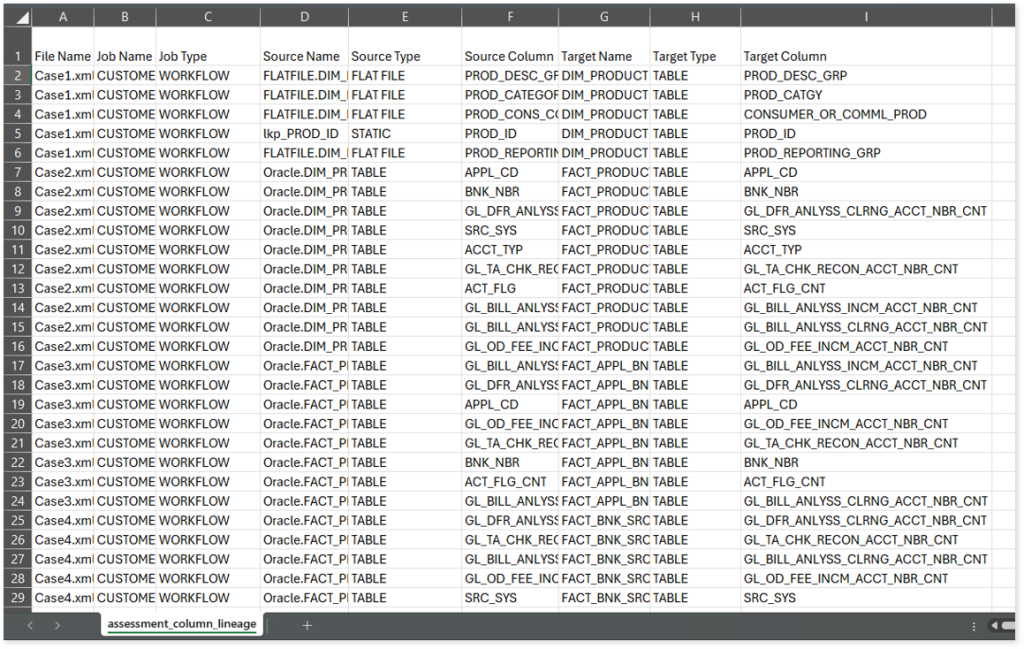Select column I header
Viewport: 1024px width, 649px height.
coord(865,17)
